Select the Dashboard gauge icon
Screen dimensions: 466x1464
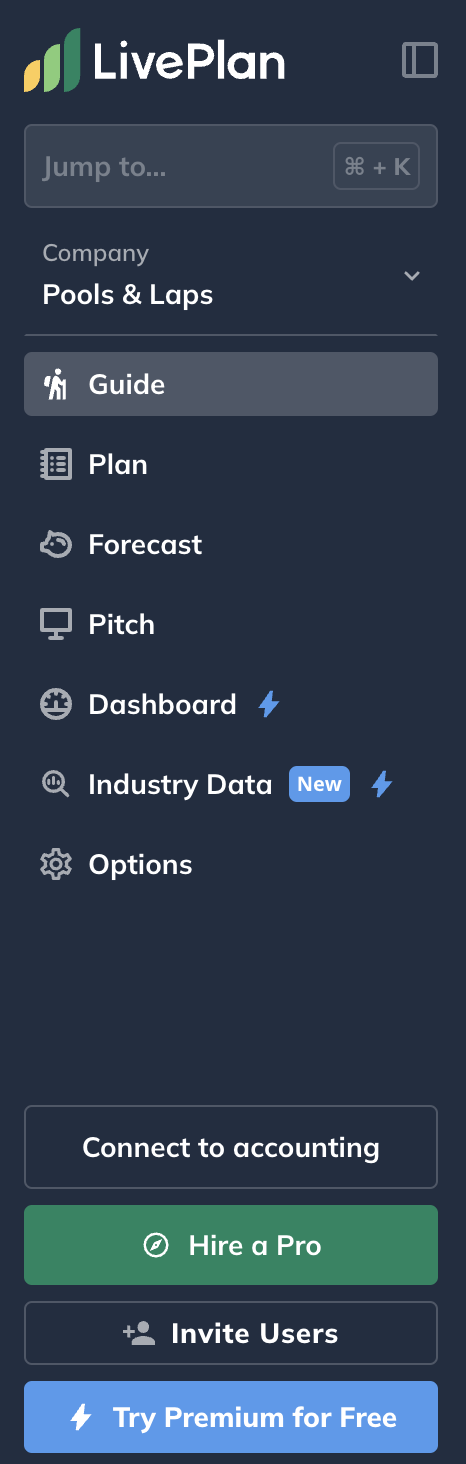click(56, 704)
